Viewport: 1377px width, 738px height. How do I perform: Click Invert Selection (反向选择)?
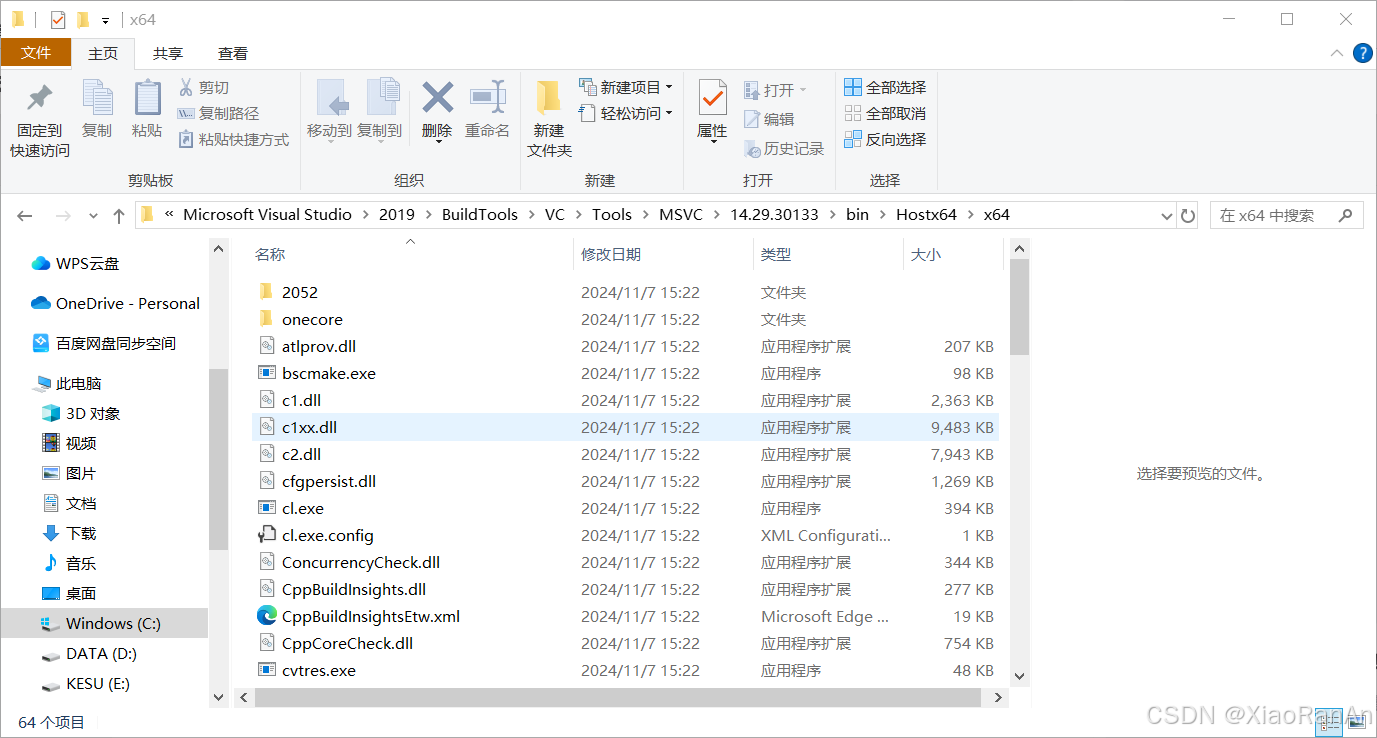(x=885, y=139)
